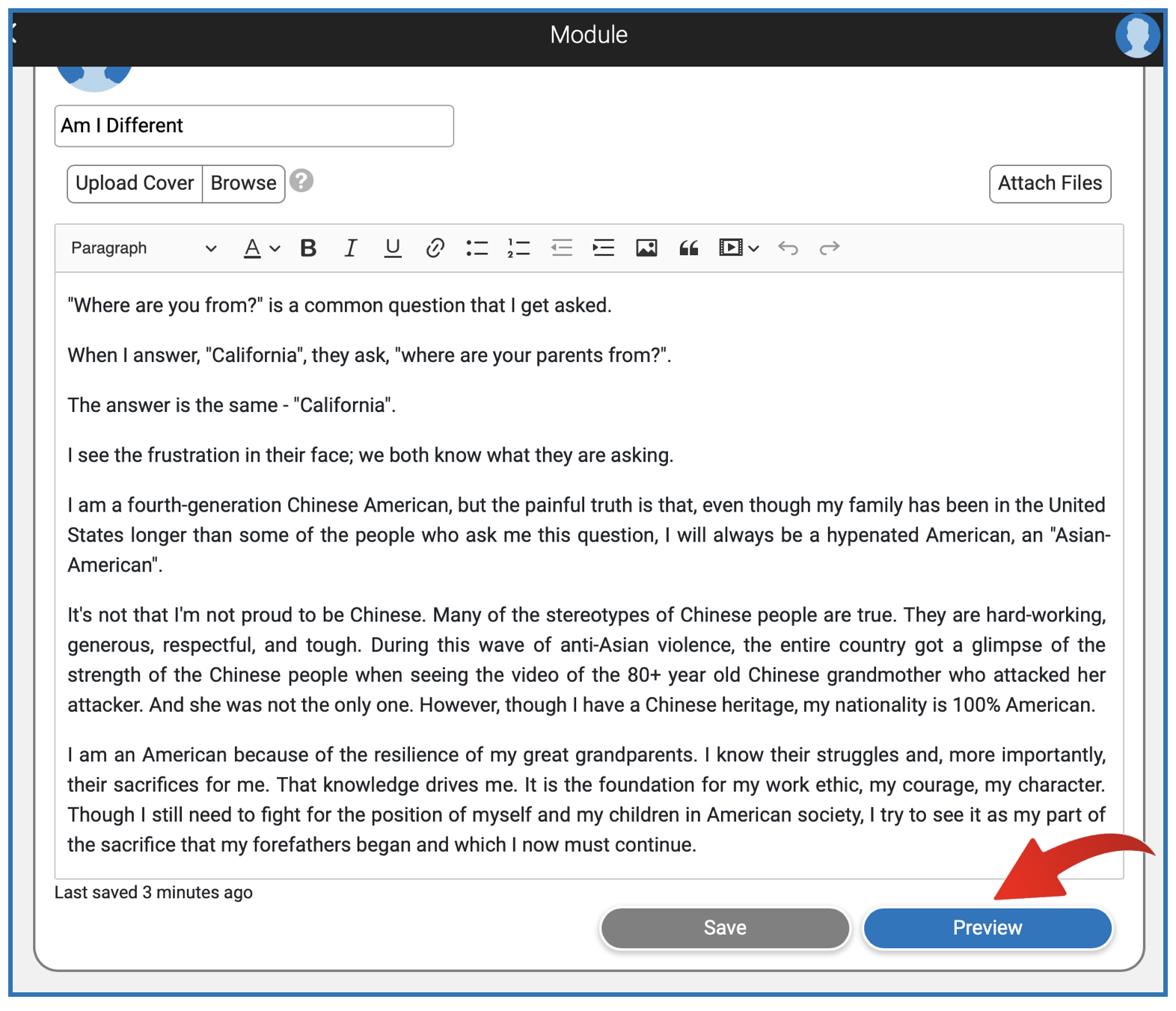Click the Preview button
Viewport: 1176px width, 1011px height.
[x=987, y=928]
